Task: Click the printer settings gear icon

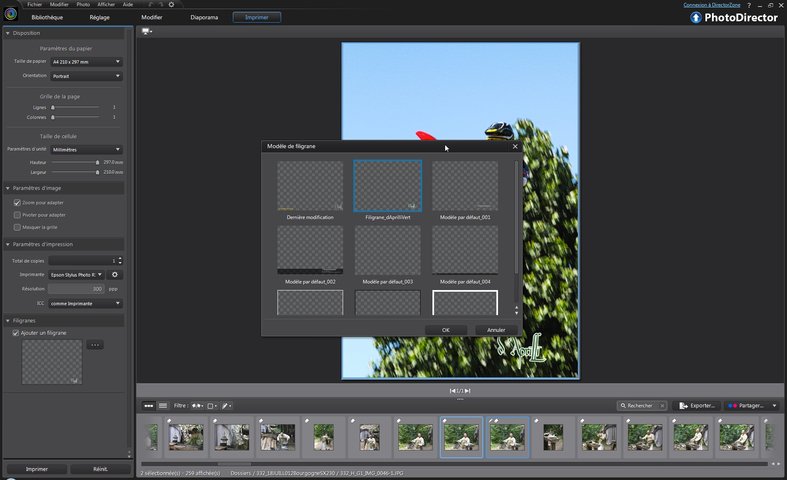Action: click(114, 274)
